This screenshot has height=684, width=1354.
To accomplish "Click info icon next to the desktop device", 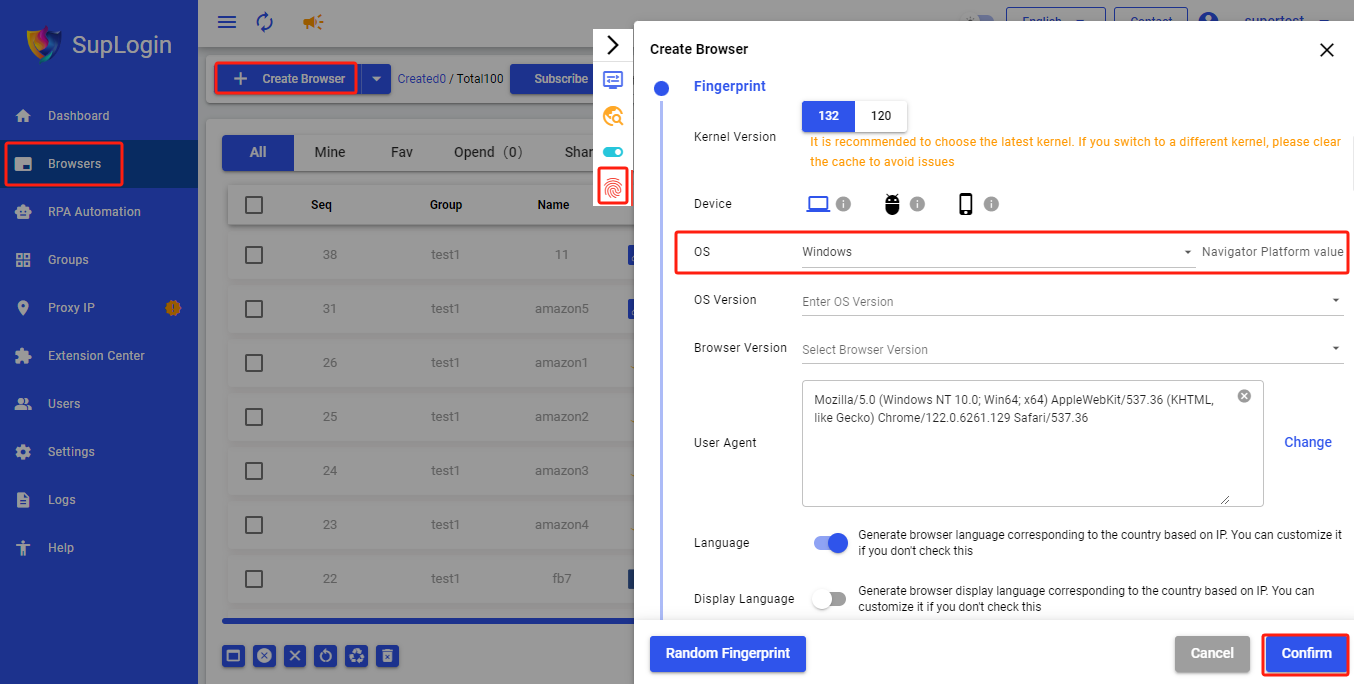I will click(x=843, y=204).
